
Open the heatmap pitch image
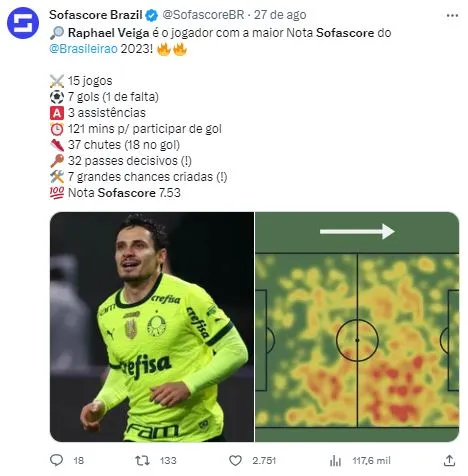point(357,327)
